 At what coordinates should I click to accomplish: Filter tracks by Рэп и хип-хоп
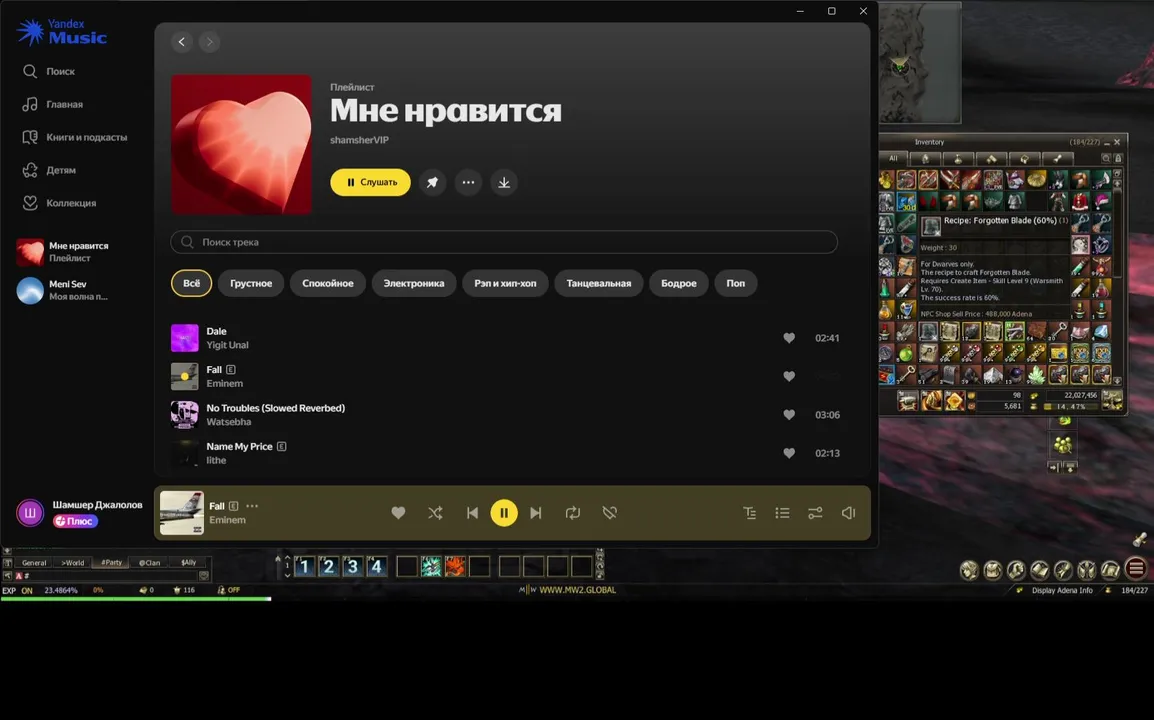[505, 283]
